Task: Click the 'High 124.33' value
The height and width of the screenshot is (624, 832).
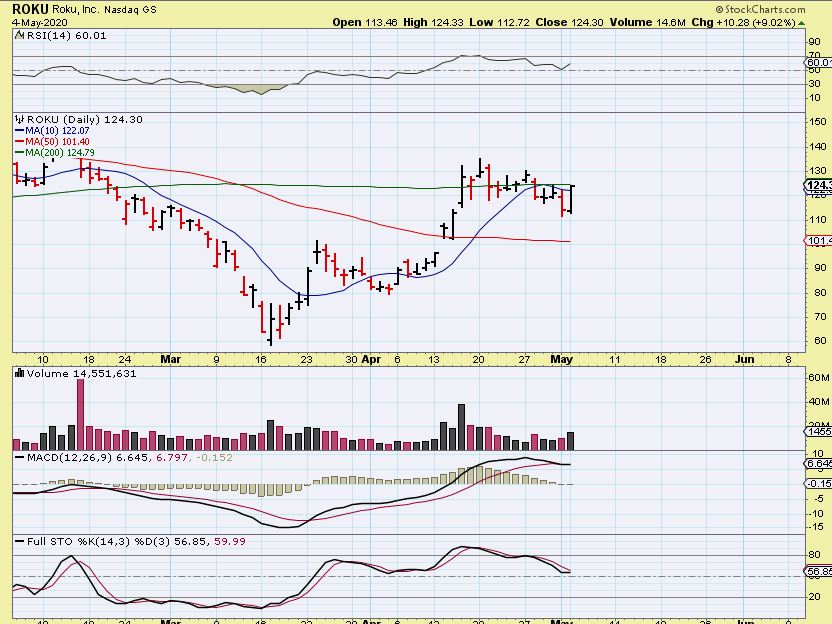Action: tap(433, 22)
